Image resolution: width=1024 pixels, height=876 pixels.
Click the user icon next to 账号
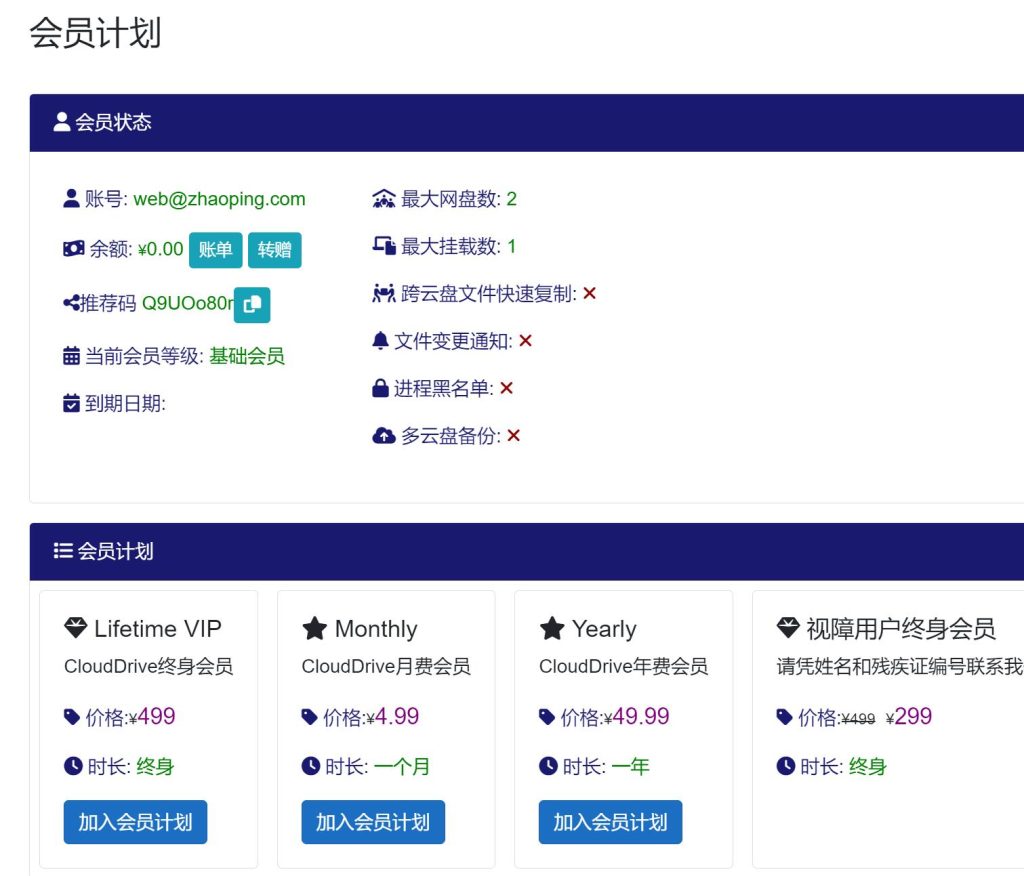coord(71,199)
